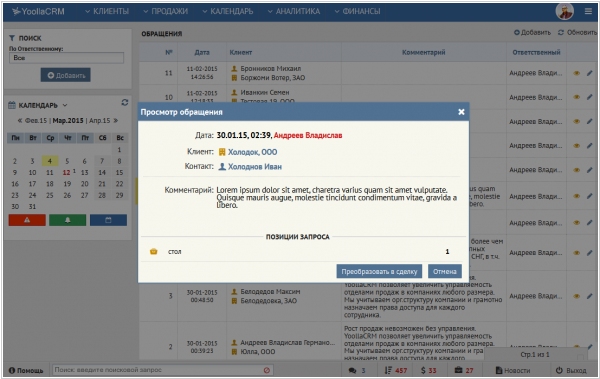This screenshot has width=600, height=379.
Task: View request 3 eye icon
Action: [576, 296]
